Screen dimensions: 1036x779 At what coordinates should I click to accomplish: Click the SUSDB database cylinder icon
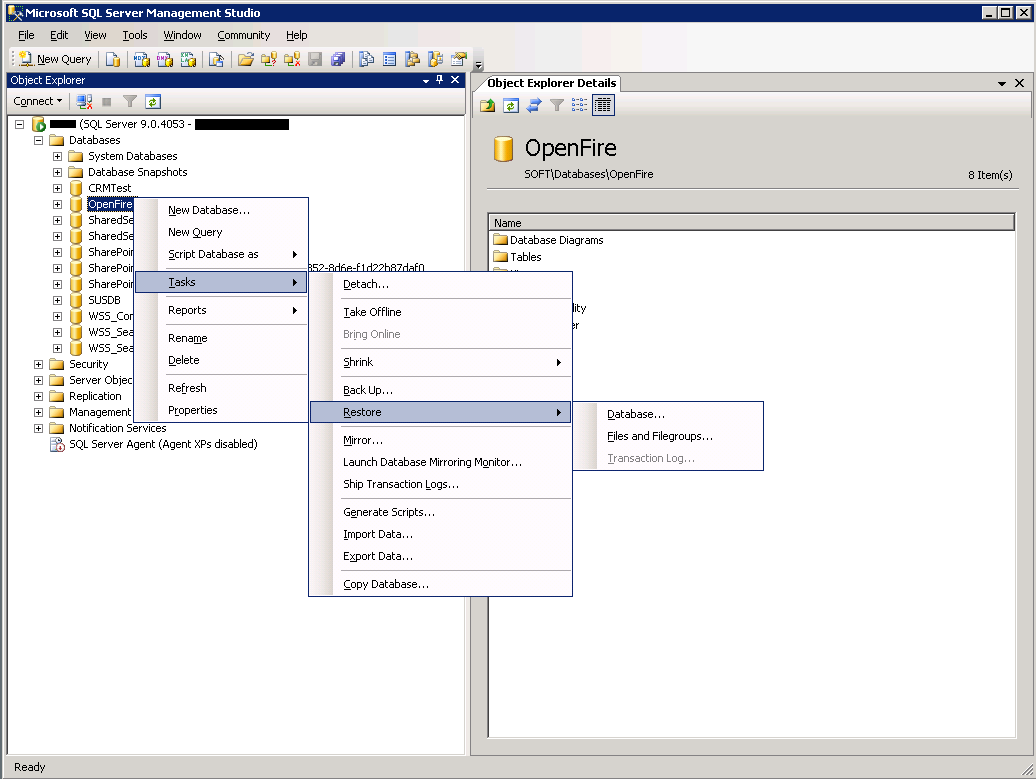[x=76, y=300]
